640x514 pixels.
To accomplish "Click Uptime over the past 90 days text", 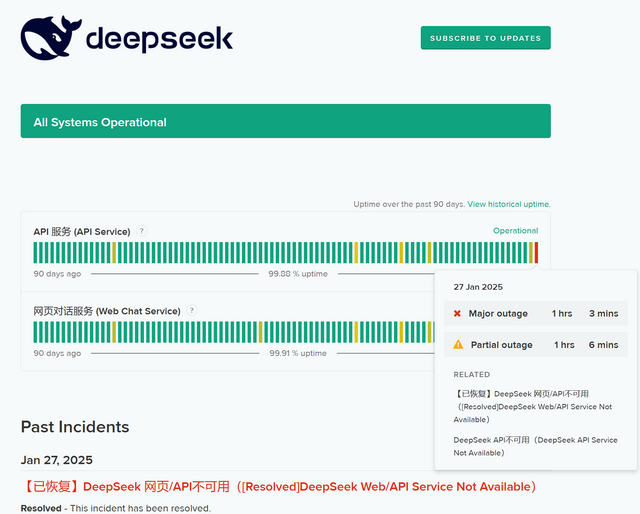I will click(x=409, y=204).
